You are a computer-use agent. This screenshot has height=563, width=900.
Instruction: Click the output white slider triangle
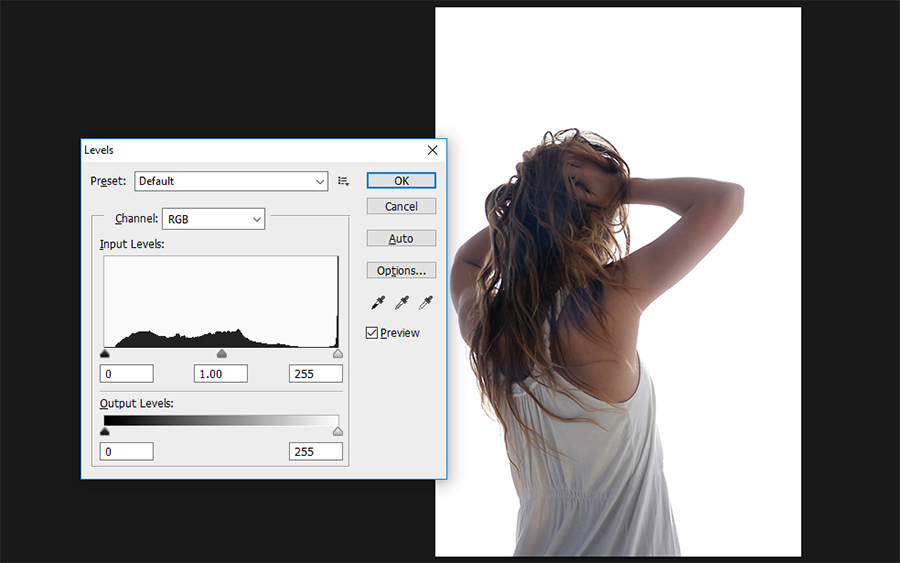(338, 431)
